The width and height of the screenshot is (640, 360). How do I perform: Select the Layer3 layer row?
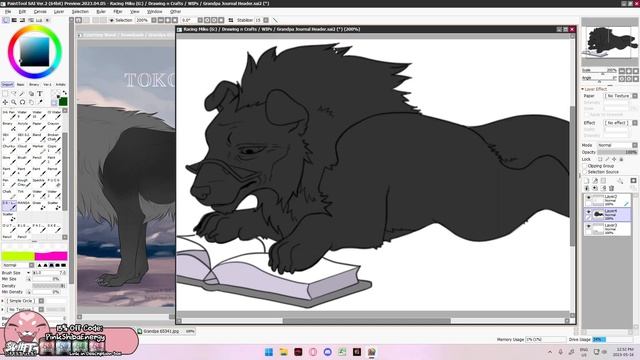point(608,229)
